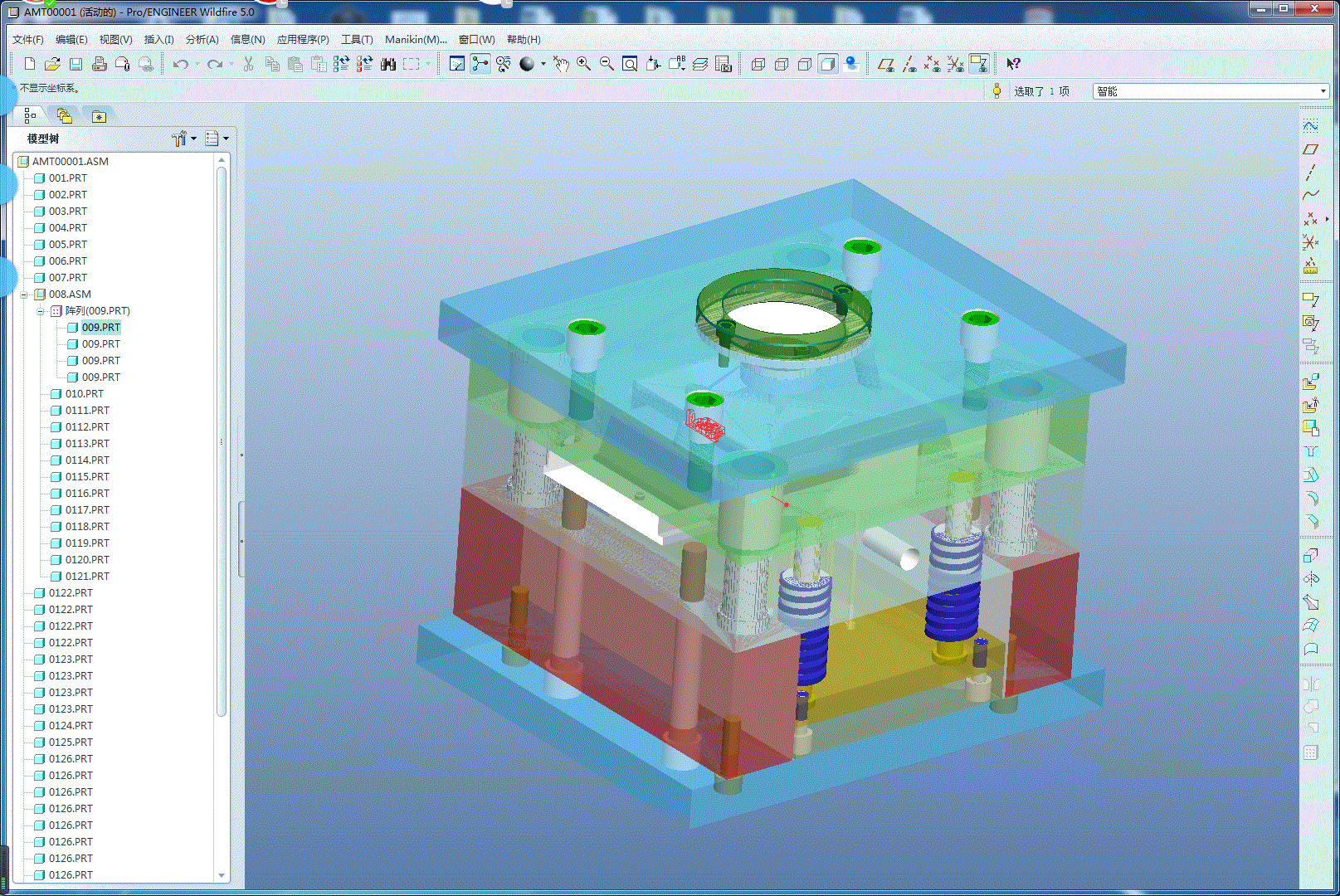1340x896 pixels.
Task: Open the 插入(I) menu
Action: (x=159, y=40)
